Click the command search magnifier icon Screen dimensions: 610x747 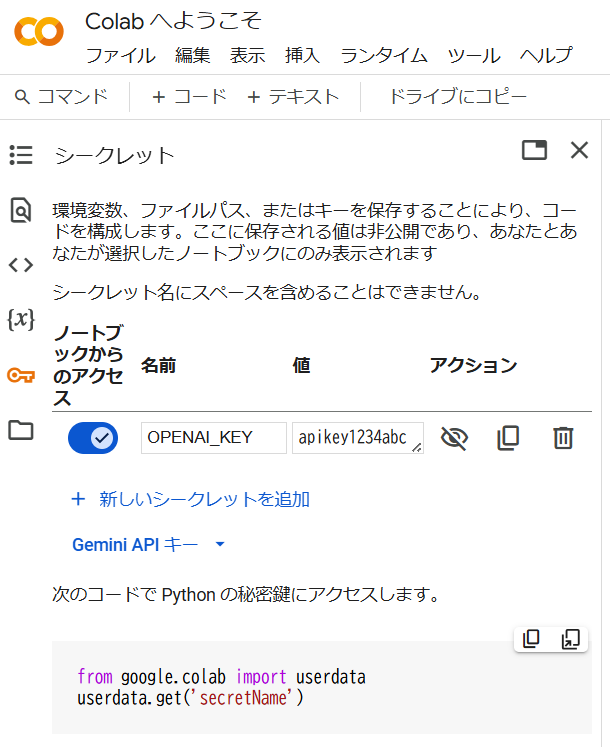(x=22, y=97)
